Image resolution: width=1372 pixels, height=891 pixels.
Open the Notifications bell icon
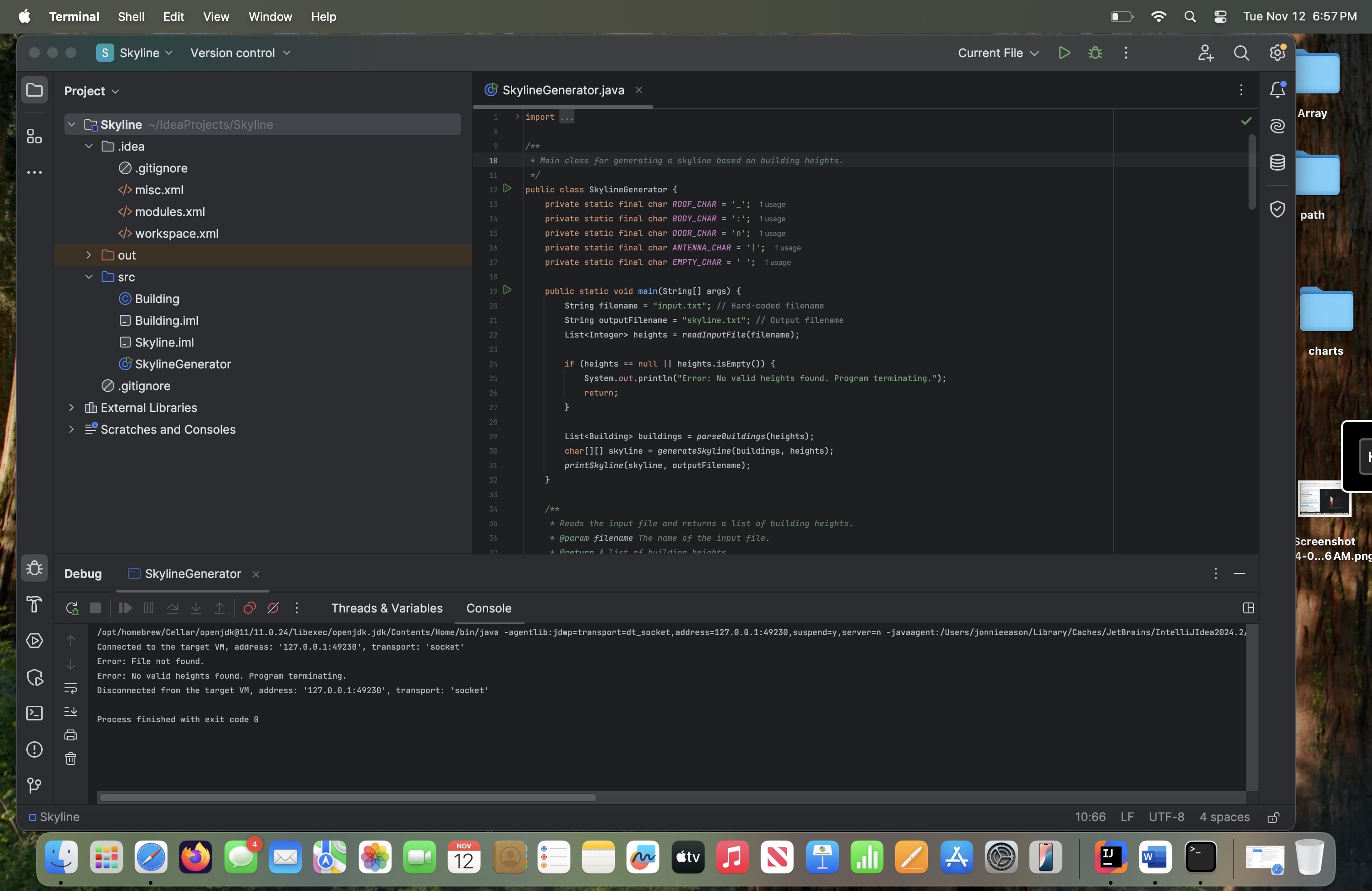tap(1278, 89)
